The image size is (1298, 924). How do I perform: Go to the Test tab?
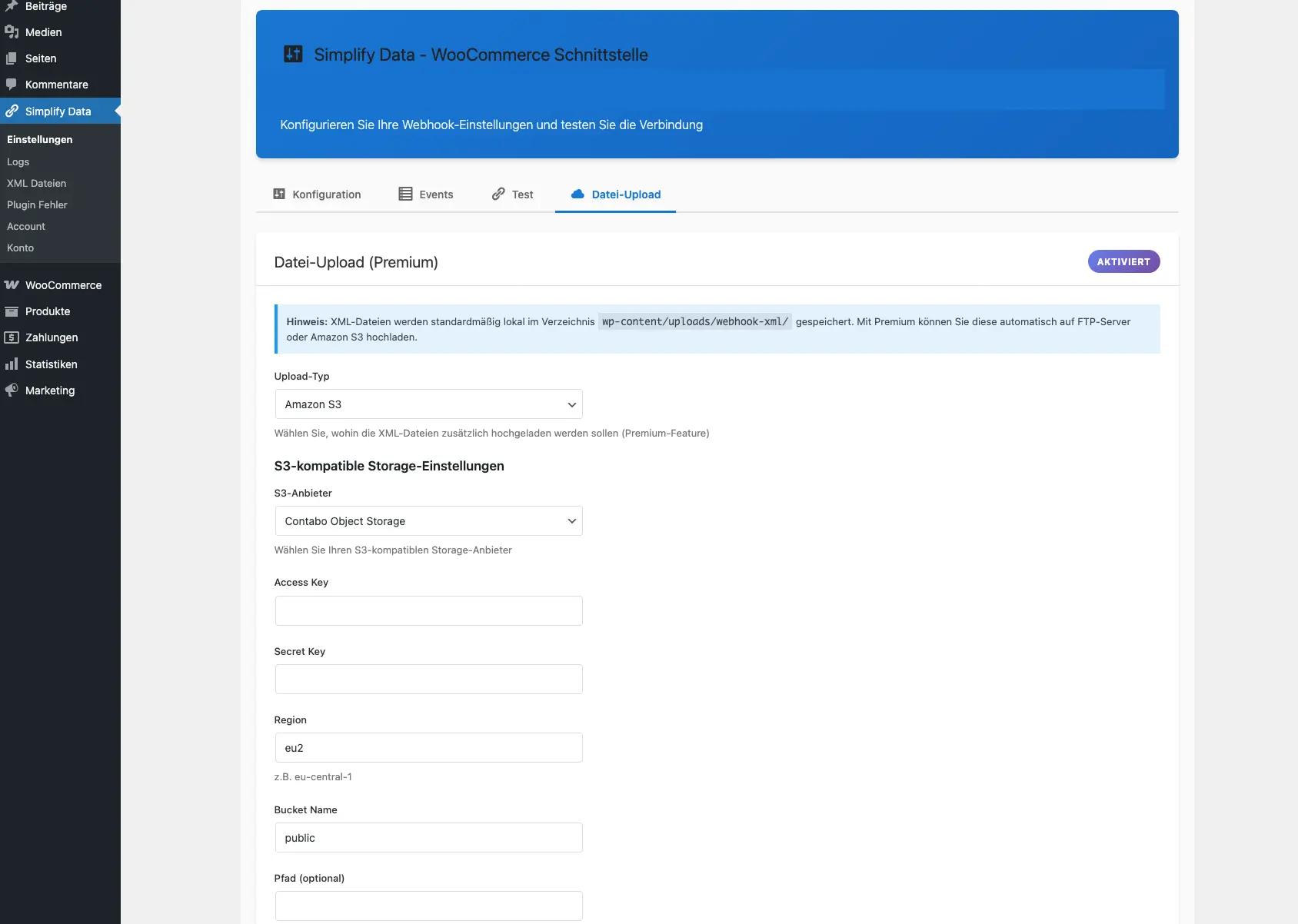(x=512, y=194)
